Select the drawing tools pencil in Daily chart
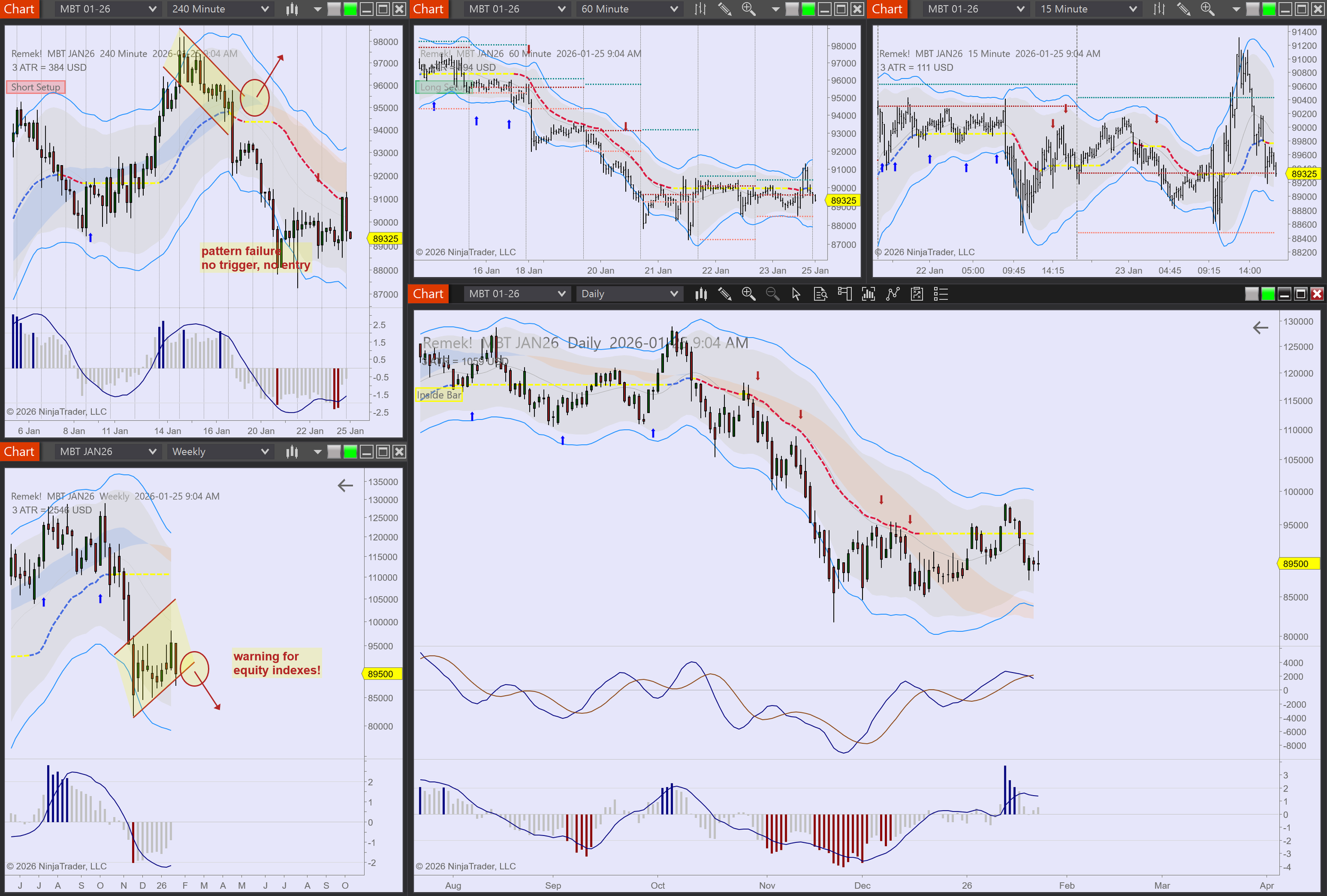Viewport: 1327px width, 896px height. click(x=725, y=294)
